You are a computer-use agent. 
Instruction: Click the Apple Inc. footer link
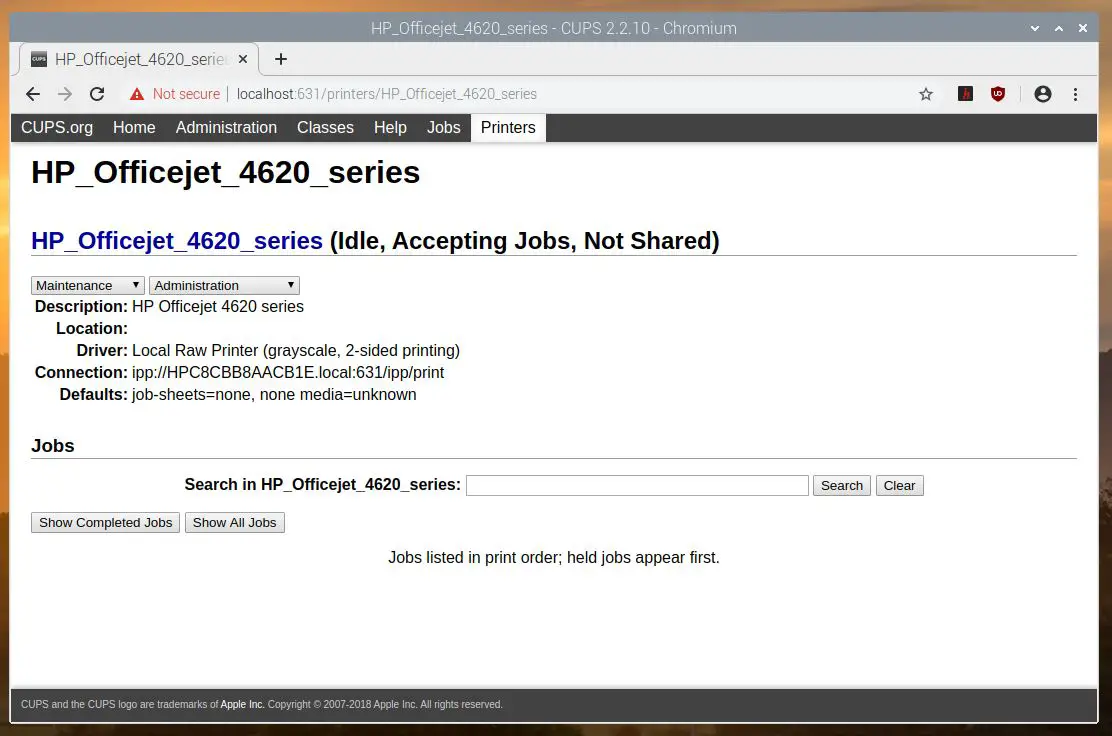tap(242, 704)
